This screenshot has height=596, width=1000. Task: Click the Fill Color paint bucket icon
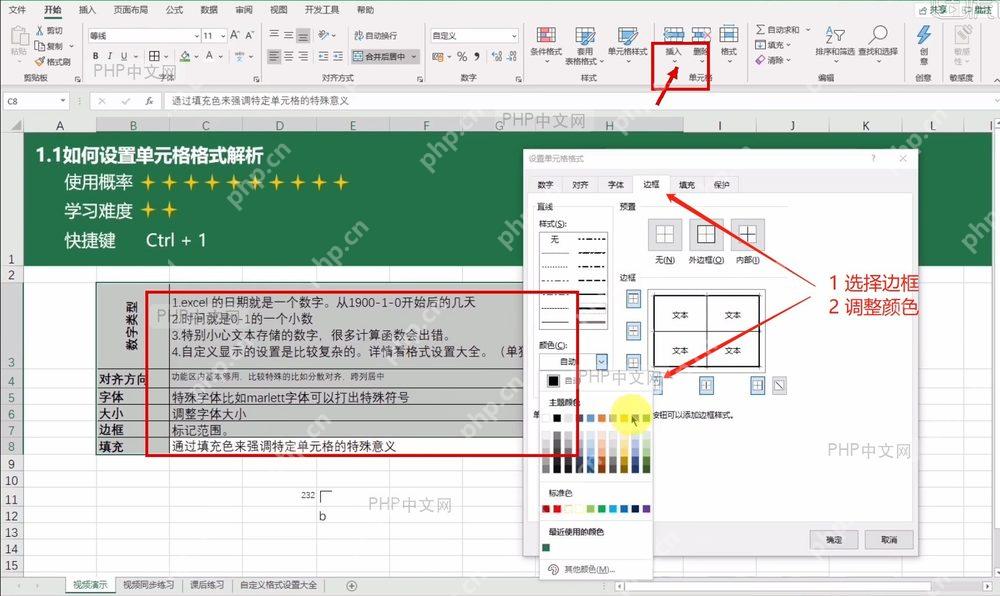(185, 56)
